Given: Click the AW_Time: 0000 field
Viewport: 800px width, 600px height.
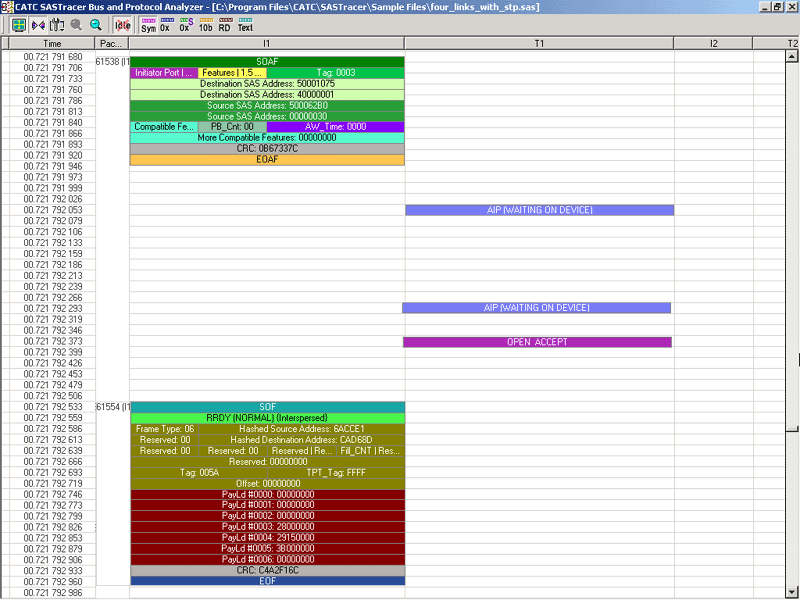Looking at the screenshot, I should (335, 127).
